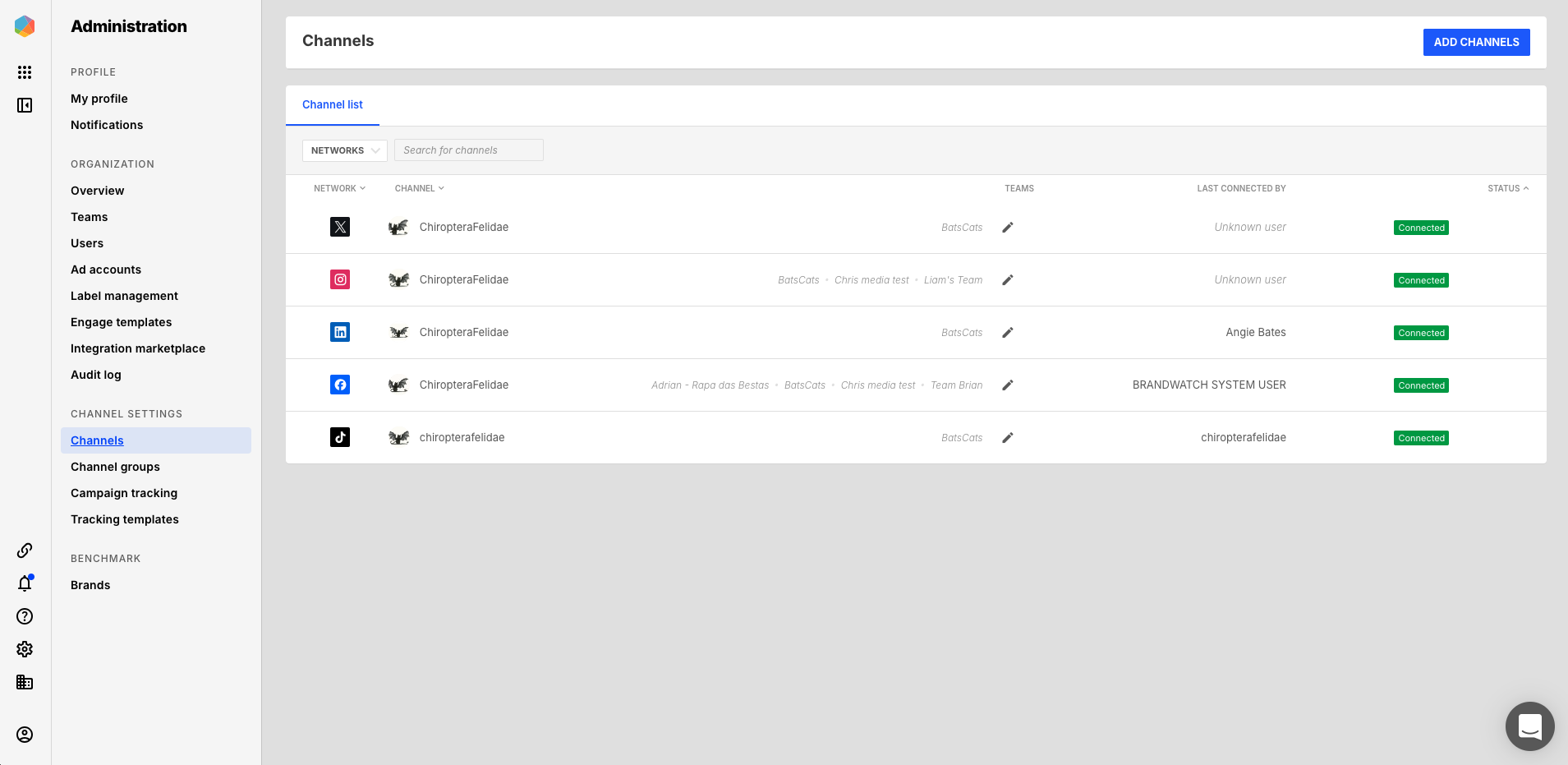Click Liam's Team tag in Instagram row
Screen dimensions: 1568x765
(x=953, y=280)
